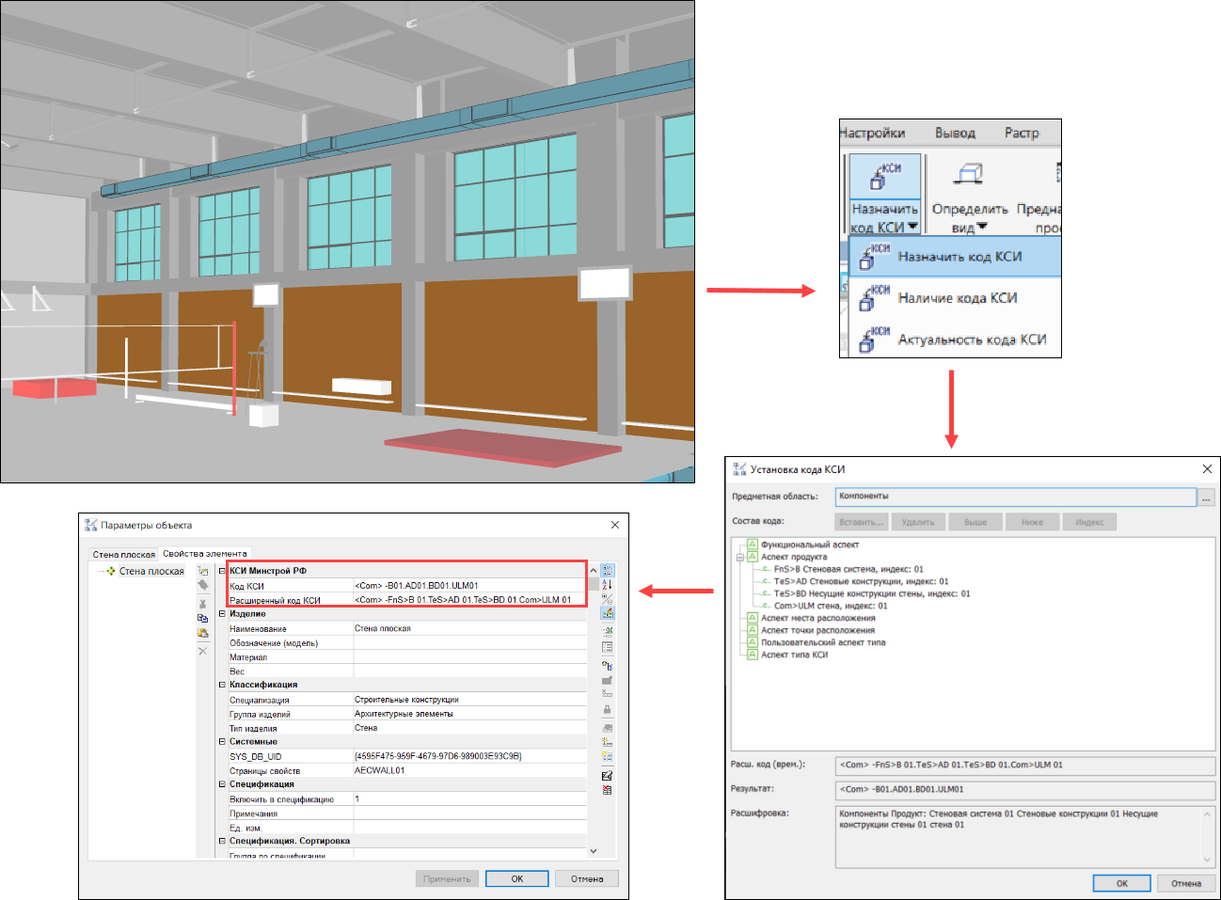The width and height of the screenshot is (1221, 900).
Task: Click OK in Установка кода КСИ dialog
Action: point(1121,883)
